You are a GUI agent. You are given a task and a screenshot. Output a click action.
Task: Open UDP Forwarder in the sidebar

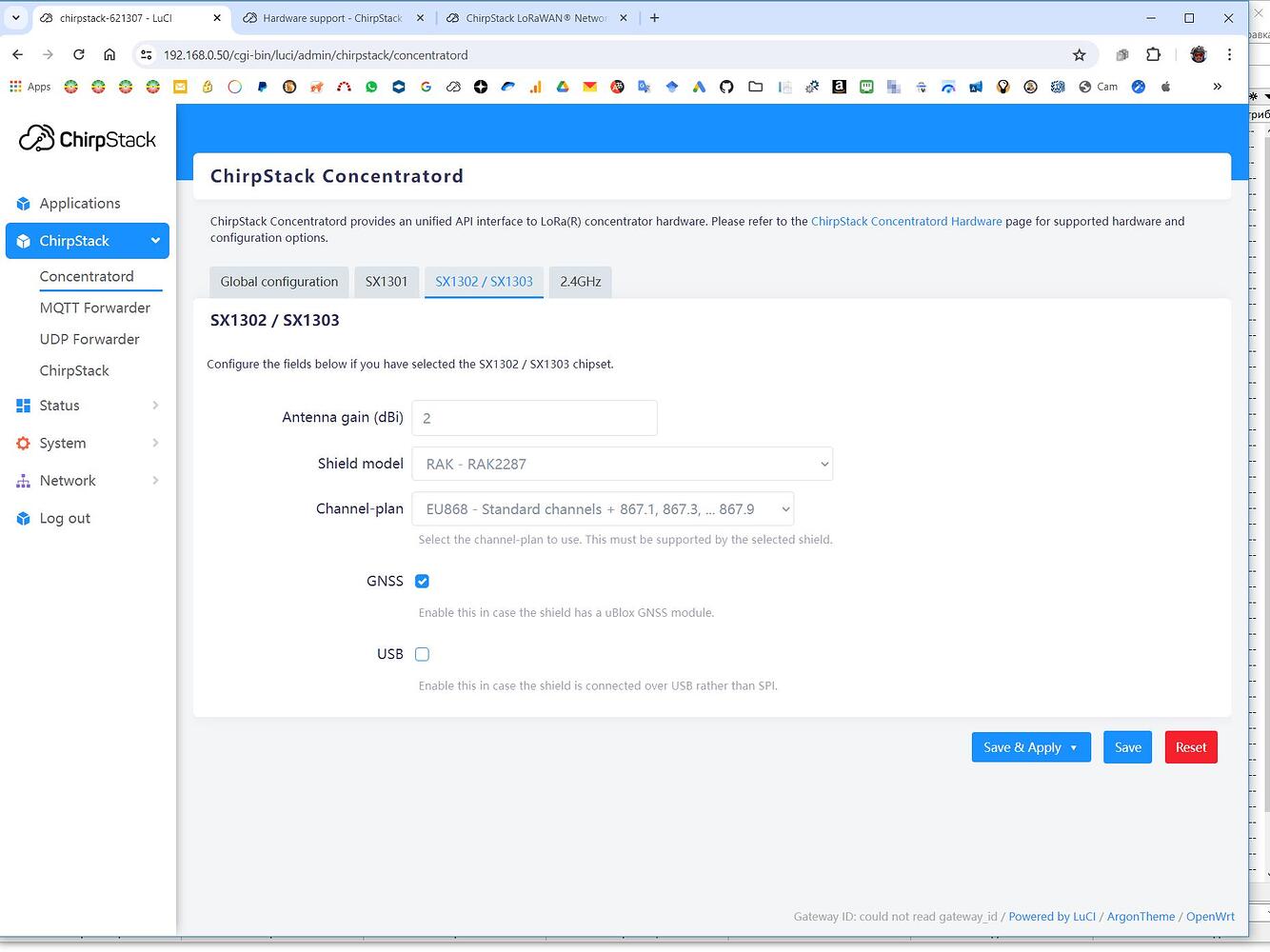[x=89, y=339]
